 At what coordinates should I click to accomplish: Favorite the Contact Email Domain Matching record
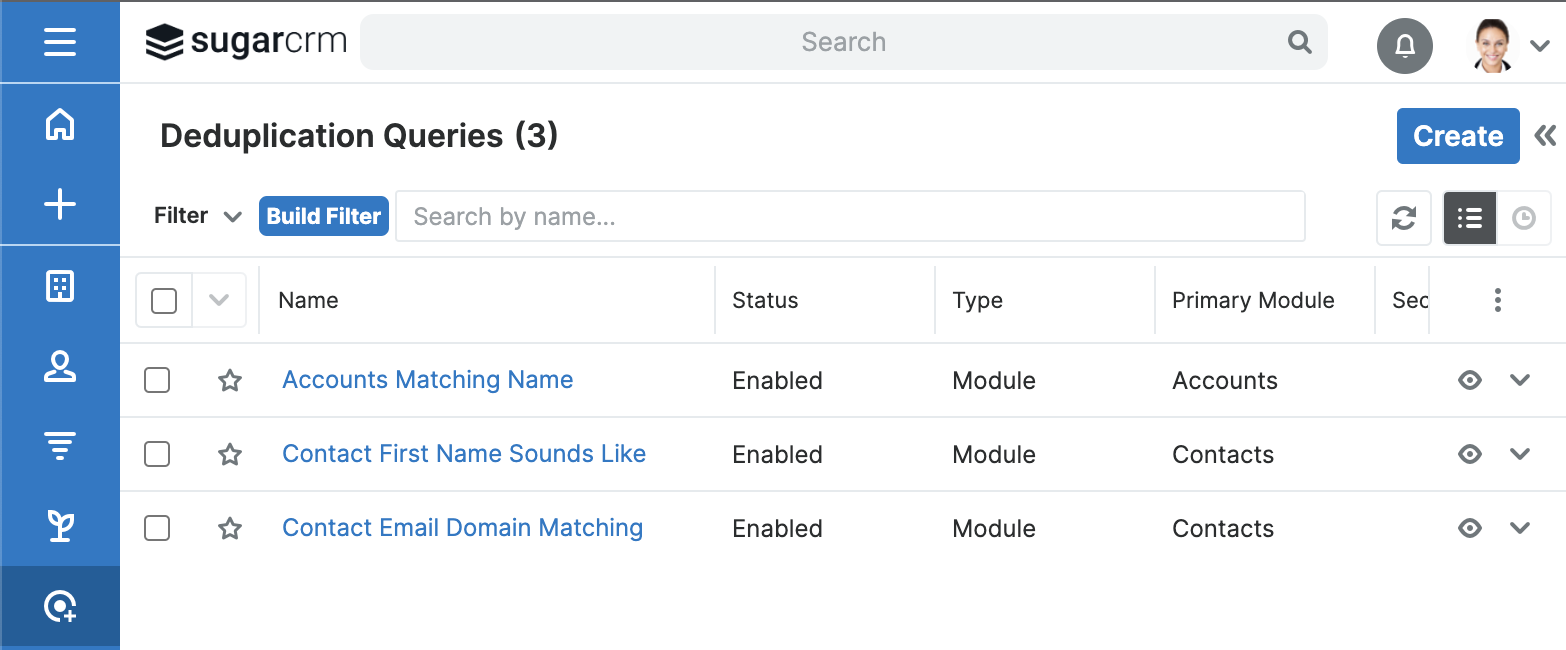click(229, 527)
